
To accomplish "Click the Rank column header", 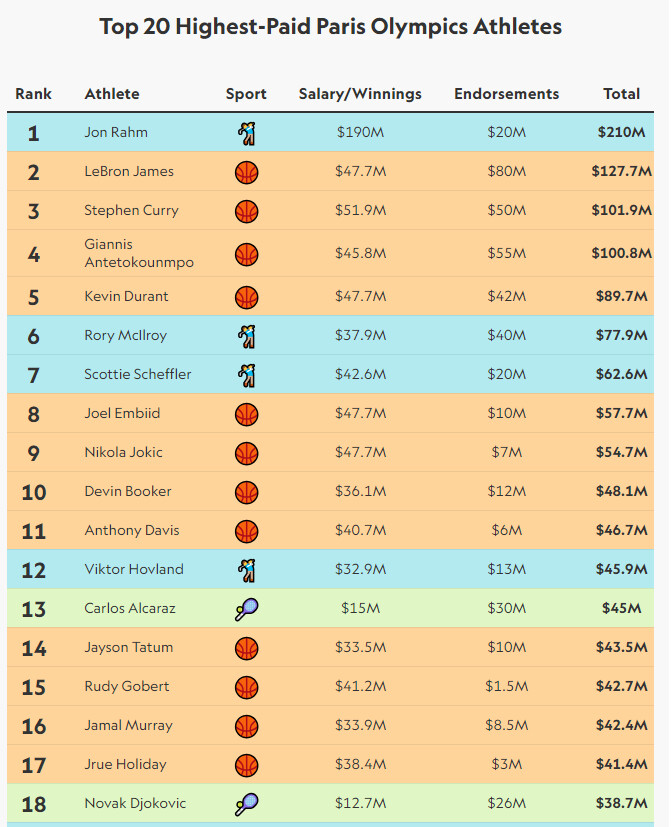I will [x=33, y=94].
